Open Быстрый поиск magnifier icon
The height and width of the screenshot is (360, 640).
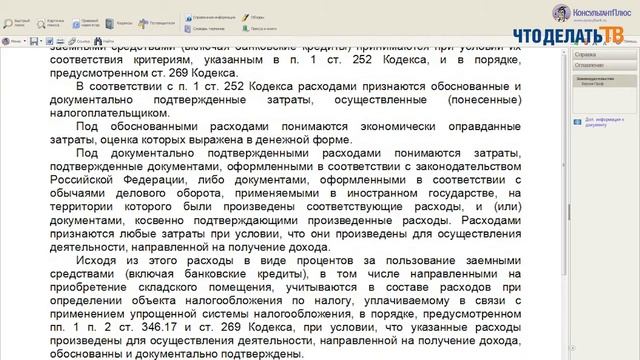tap(8, 24)
